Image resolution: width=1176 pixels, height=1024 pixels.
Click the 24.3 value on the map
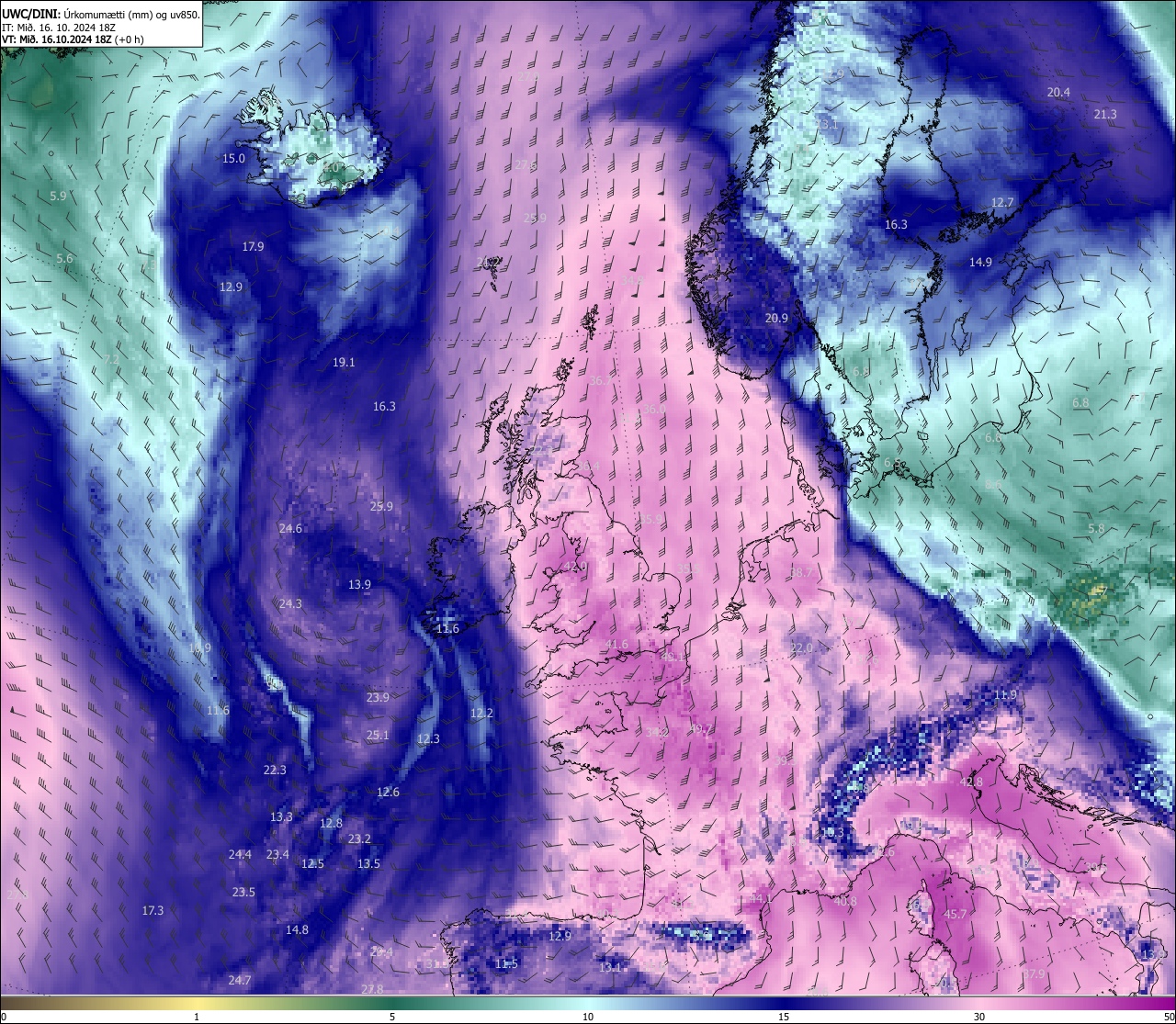(290, 603)
